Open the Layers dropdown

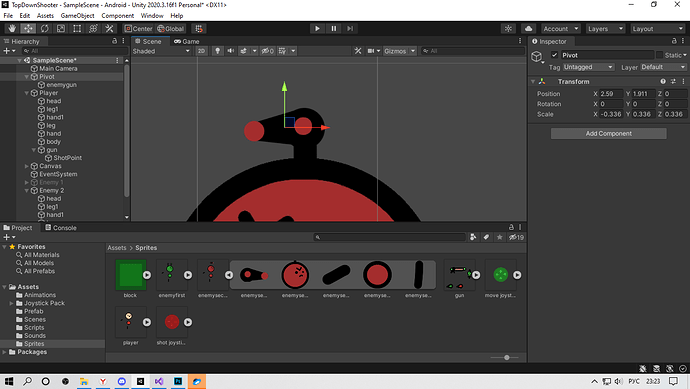pos(605,29)
